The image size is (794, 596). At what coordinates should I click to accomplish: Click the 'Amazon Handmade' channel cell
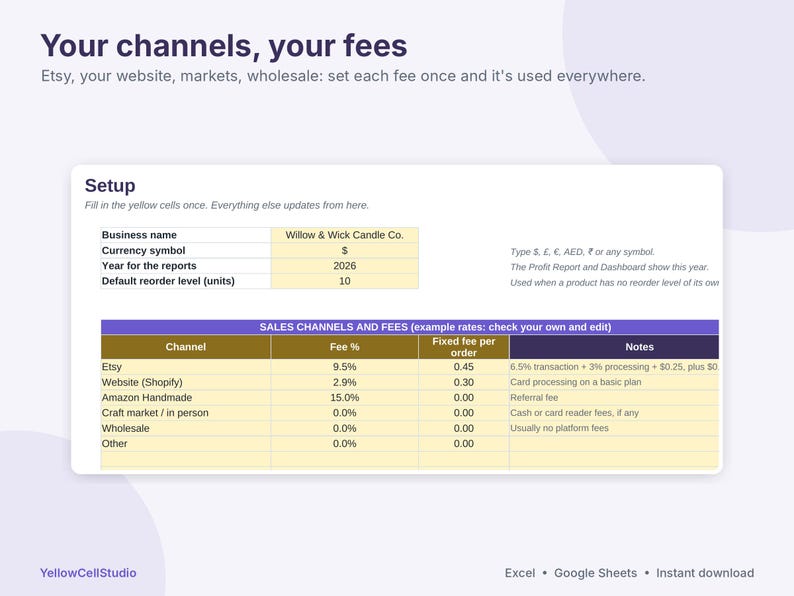pyautogui.click(x=186, y=398)
